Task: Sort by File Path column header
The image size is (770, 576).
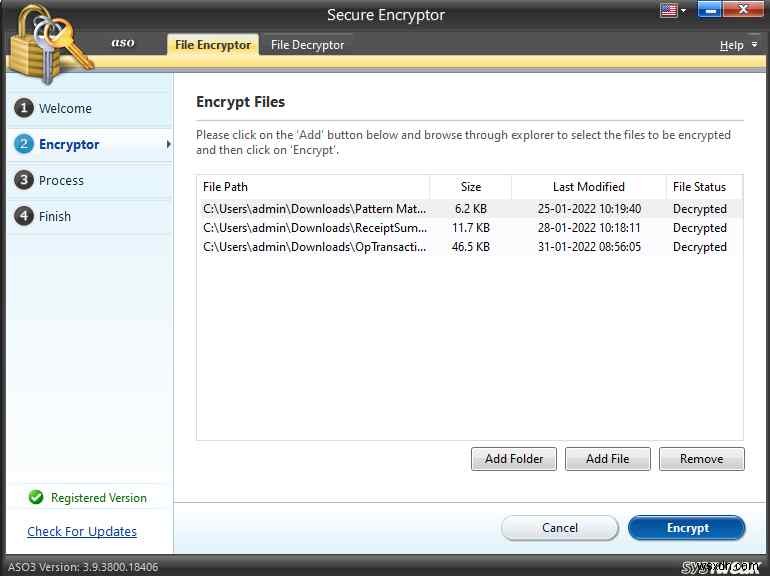Action: click(313, 187)
